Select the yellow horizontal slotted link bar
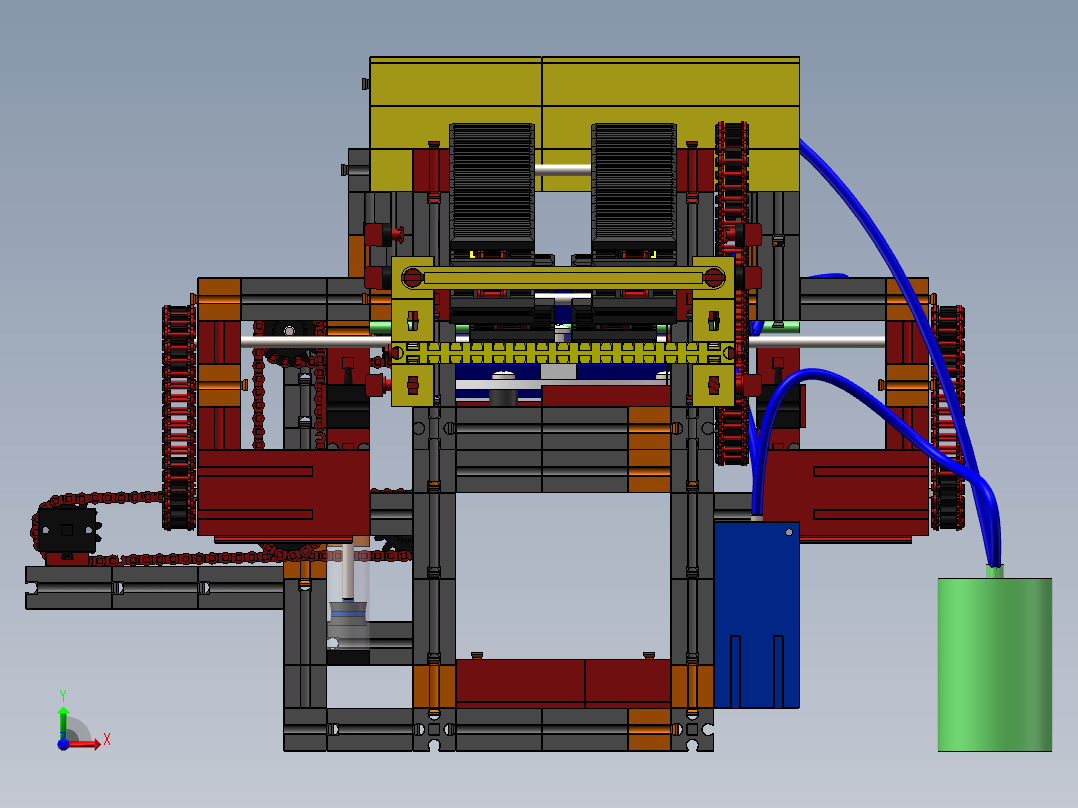1078x808 pixels. (563, 278)
